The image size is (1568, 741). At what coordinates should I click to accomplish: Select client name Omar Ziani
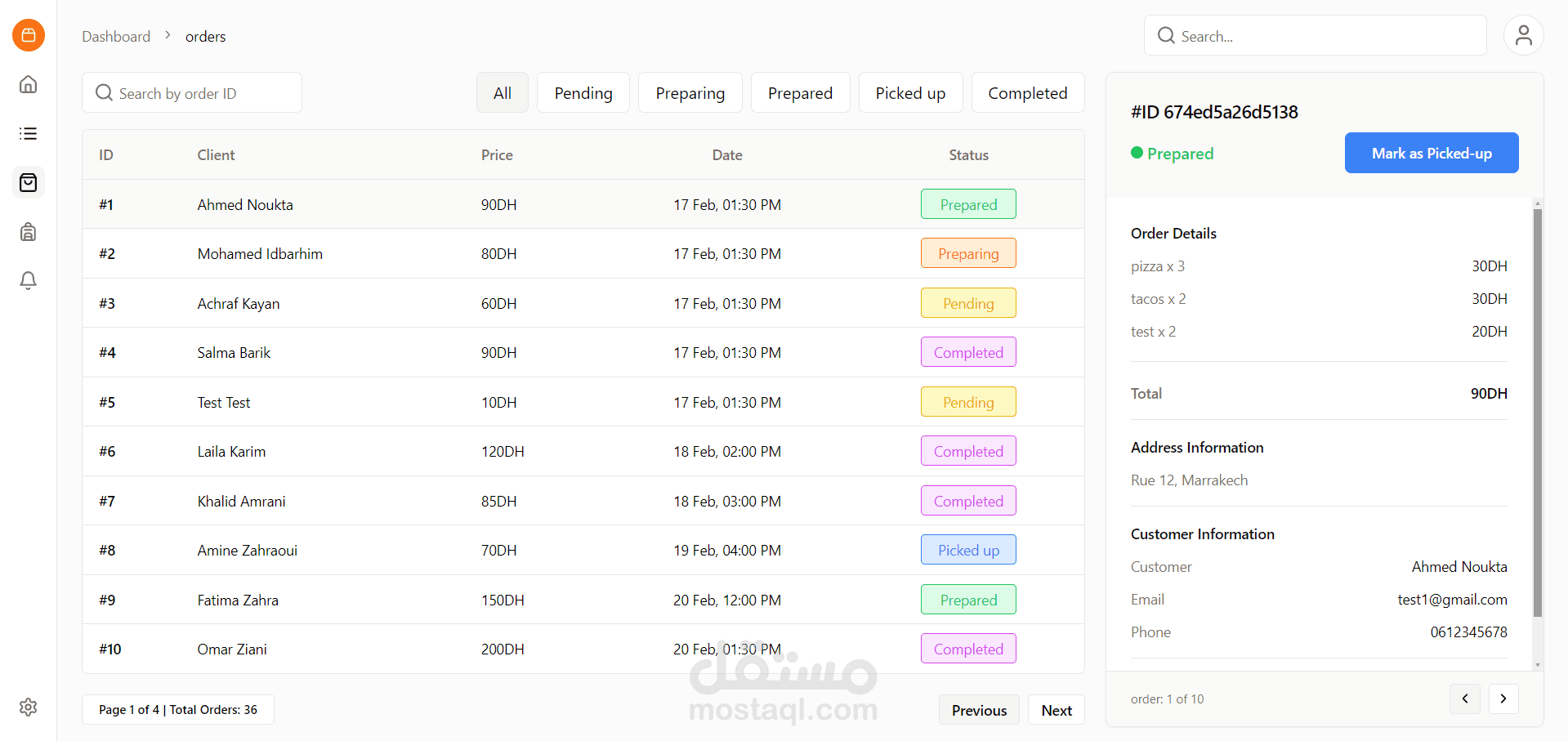tap(232, 649)
